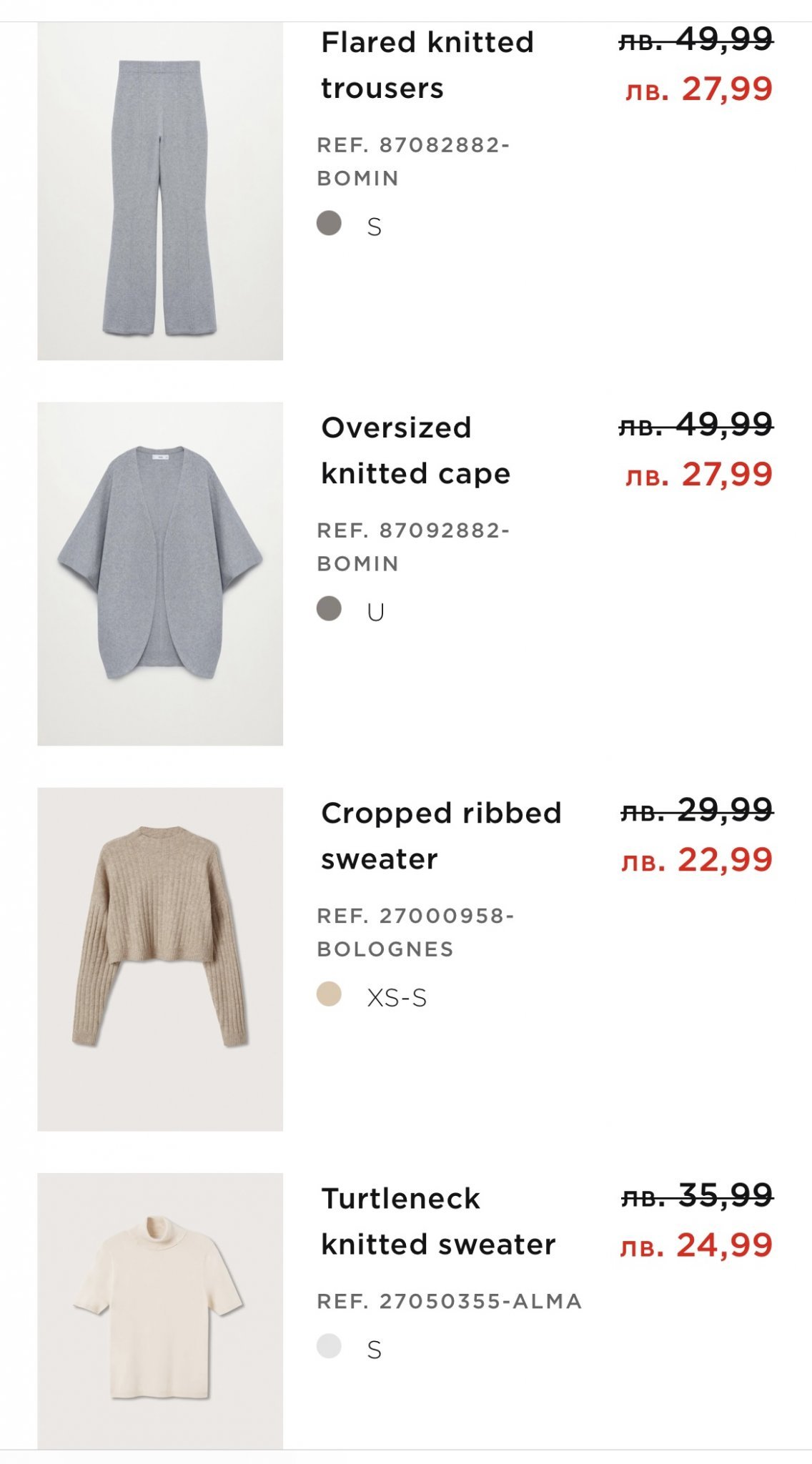Click the Flared knitted trousers title
This screenshot has width=812, height=1464.
point(427,65)
